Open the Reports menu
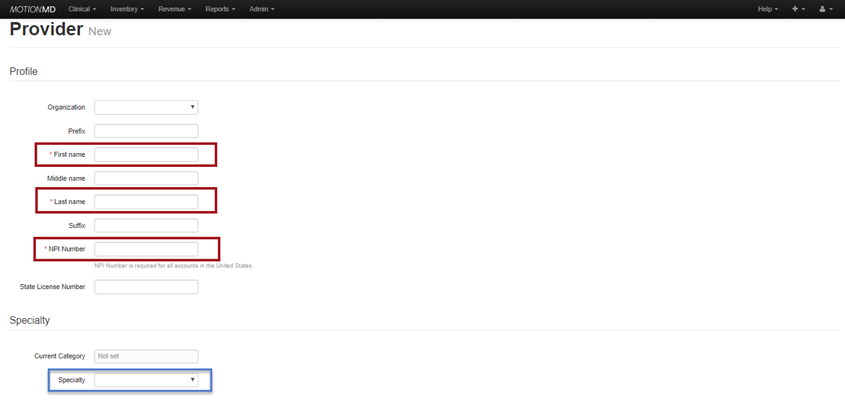The width and height of the screenshot is (845, 405). point(220,9)
